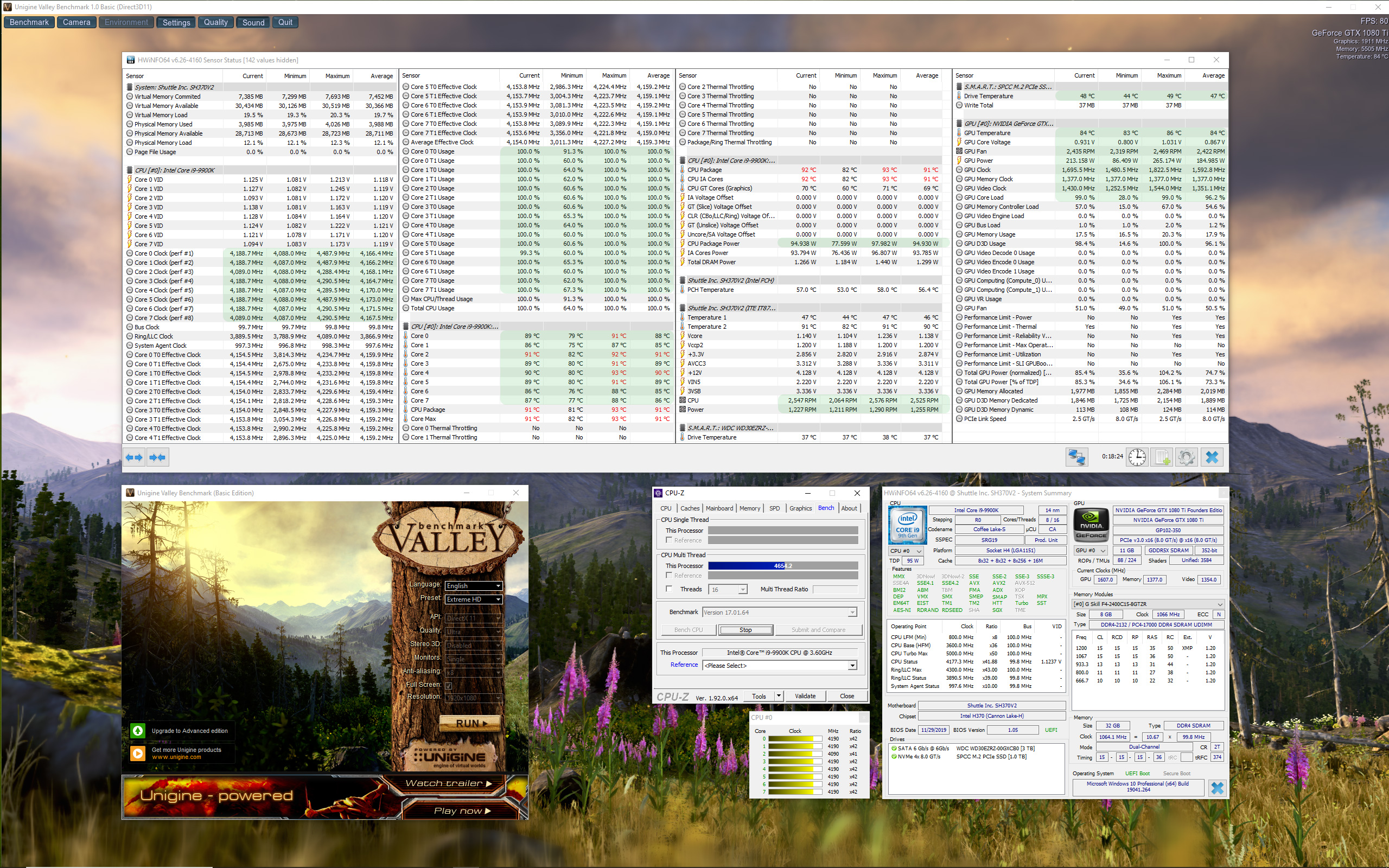Click the GPU [#0] section chip icon
The height and width of the screenshot is (868, 1389).
pos(959,124)
